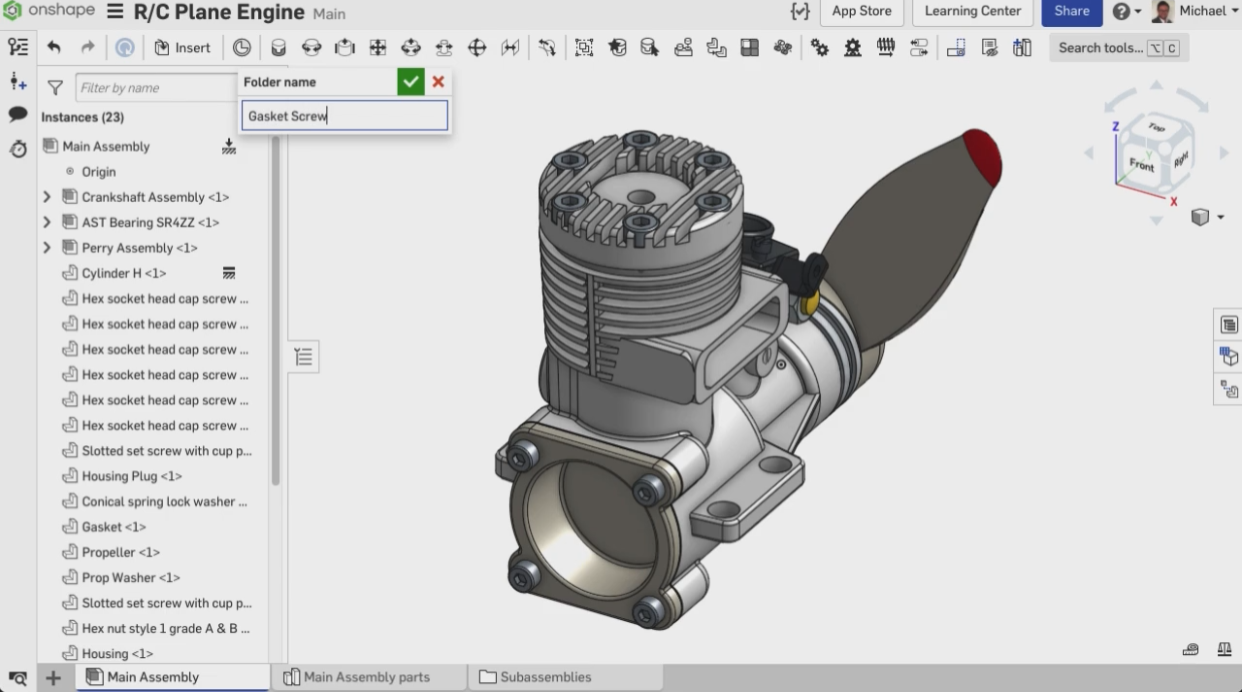Click the Insert parts and assemblies button

click(182, 47)
